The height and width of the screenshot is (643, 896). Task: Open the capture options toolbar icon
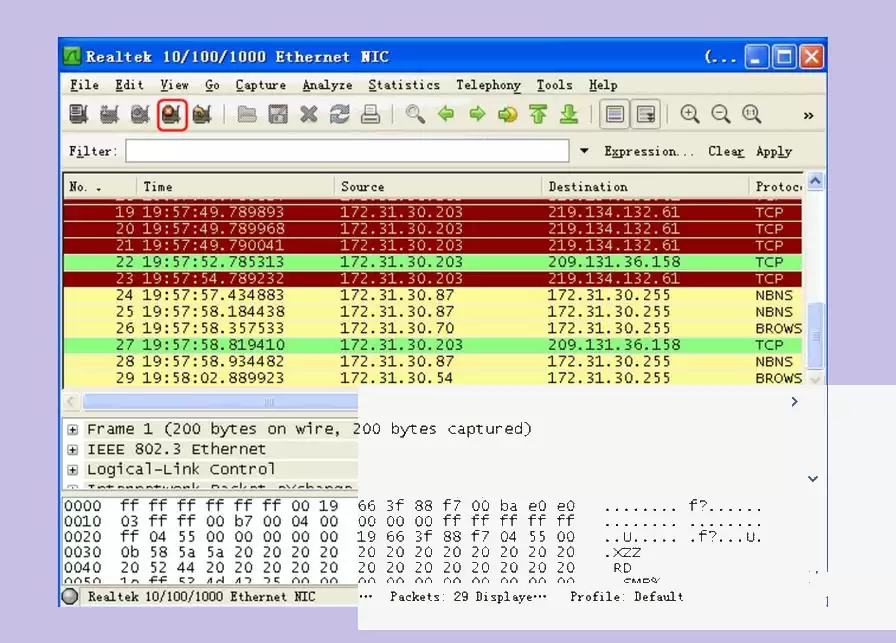tap(109, 114)
